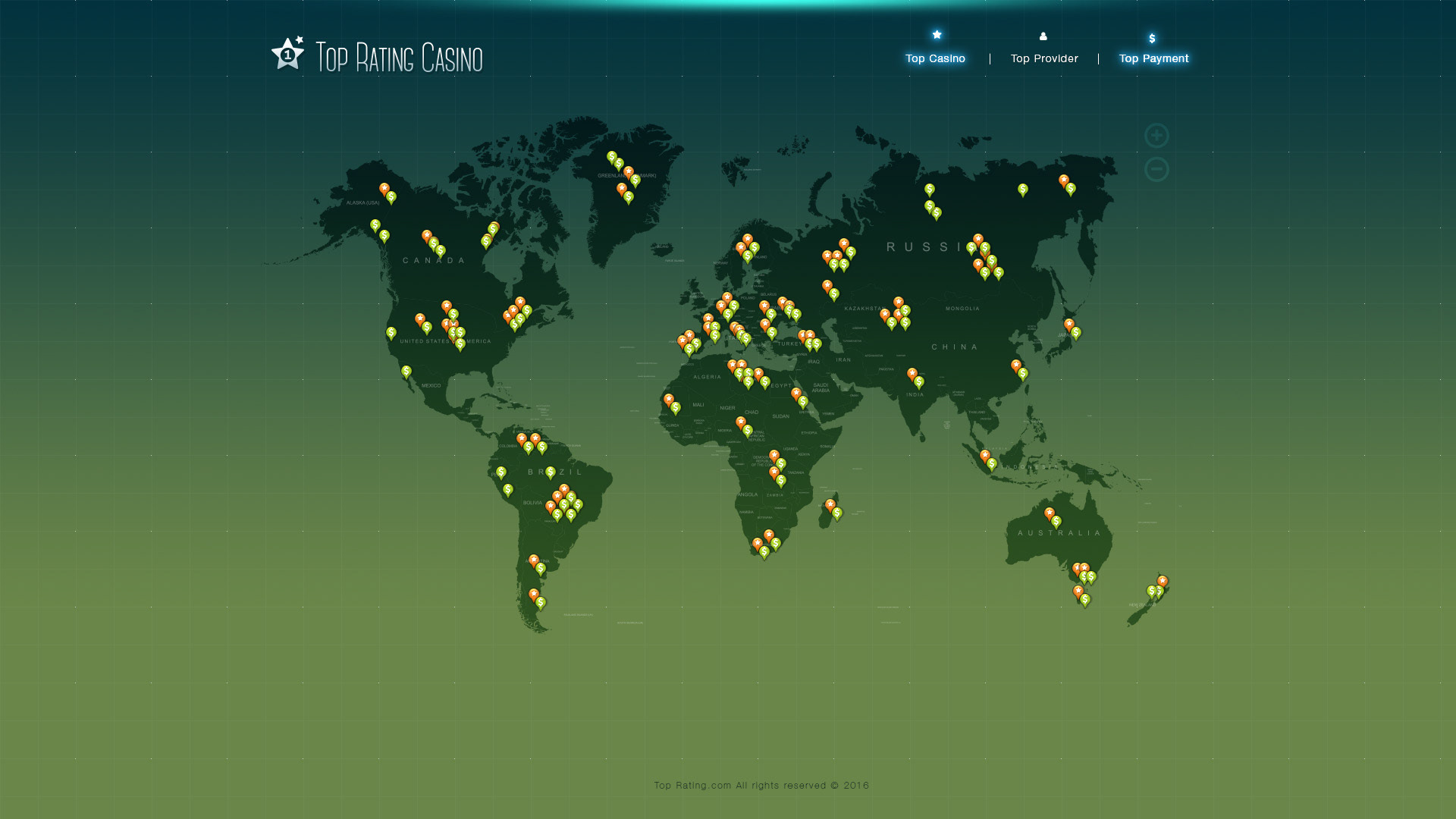Open the Top Casino tab
The width and height of the screenshot is (1456, 819).
point(935,58)
